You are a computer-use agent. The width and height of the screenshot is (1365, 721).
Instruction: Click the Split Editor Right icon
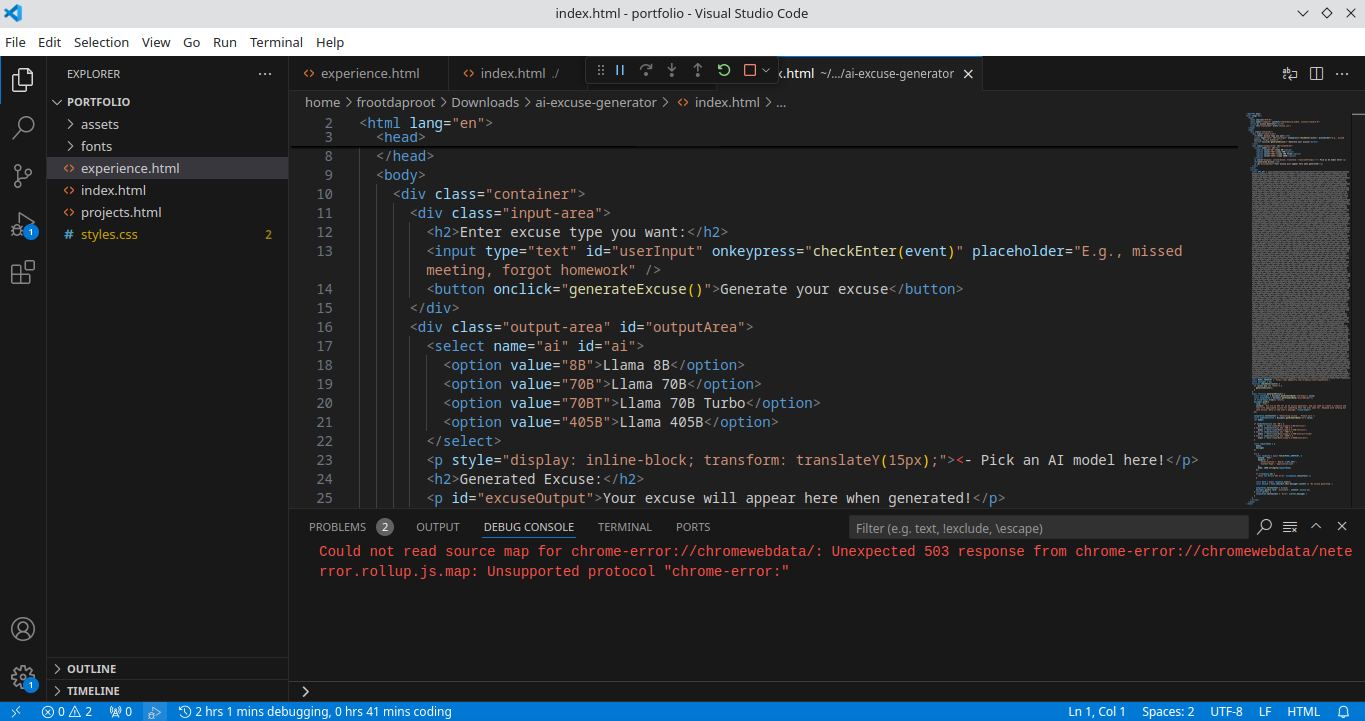click(x=1316, y=73)
